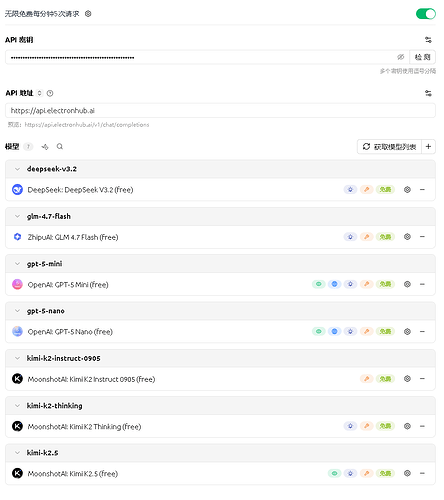Click the API address type switcher arrows

[39, 93]
